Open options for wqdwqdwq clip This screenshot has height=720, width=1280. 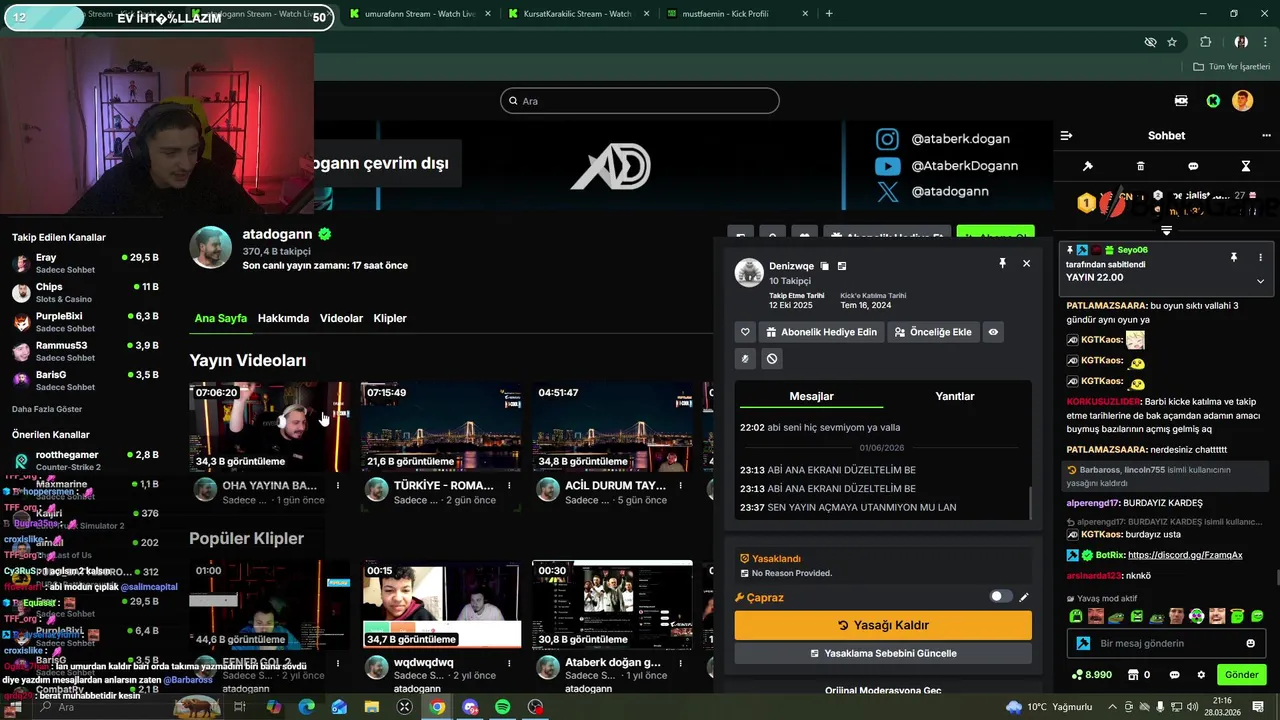(509, 662)
